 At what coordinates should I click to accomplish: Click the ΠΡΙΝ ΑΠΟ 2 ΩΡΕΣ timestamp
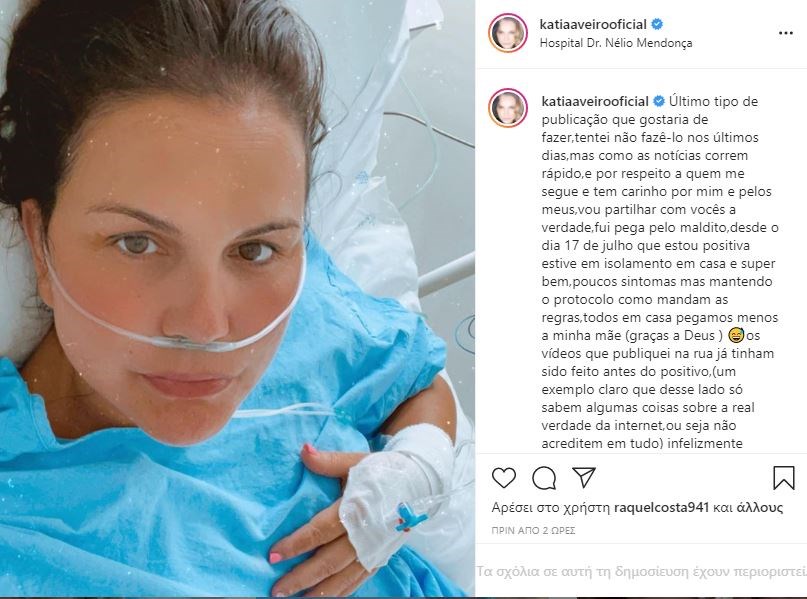click(533, 531)
